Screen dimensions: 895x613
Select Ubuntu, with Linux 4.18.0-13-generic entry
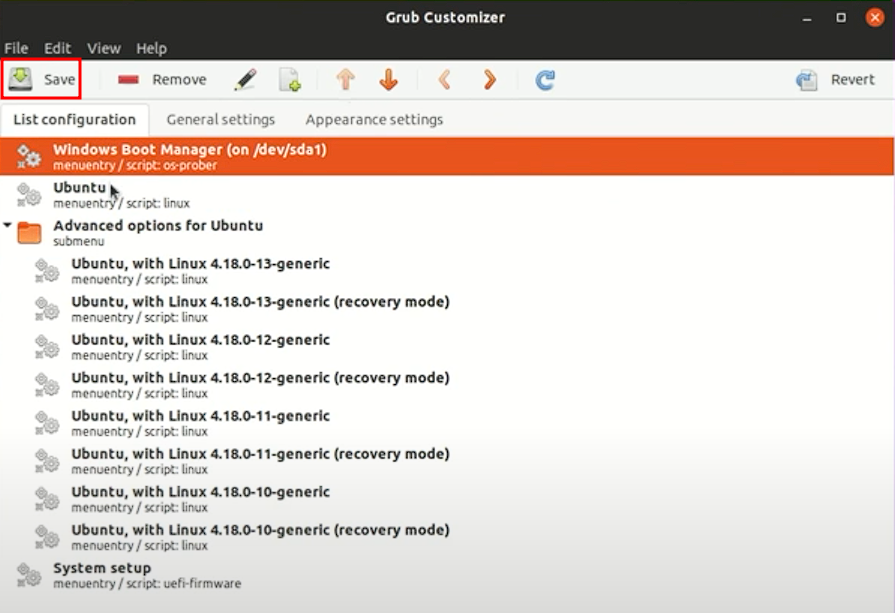tap(447, 271)
